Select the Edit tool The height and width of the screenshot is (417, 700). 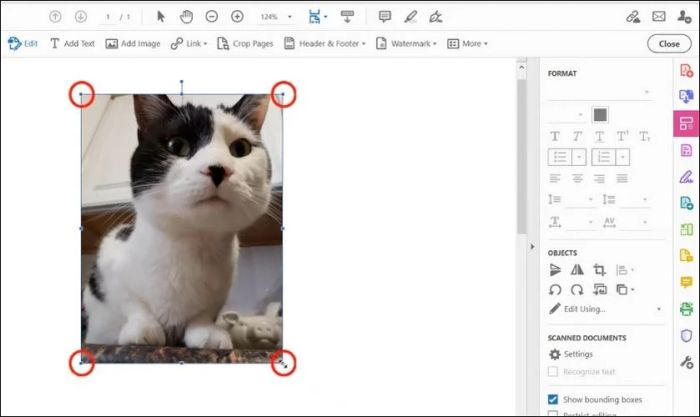pyautogui.click(x=23, y=43)
